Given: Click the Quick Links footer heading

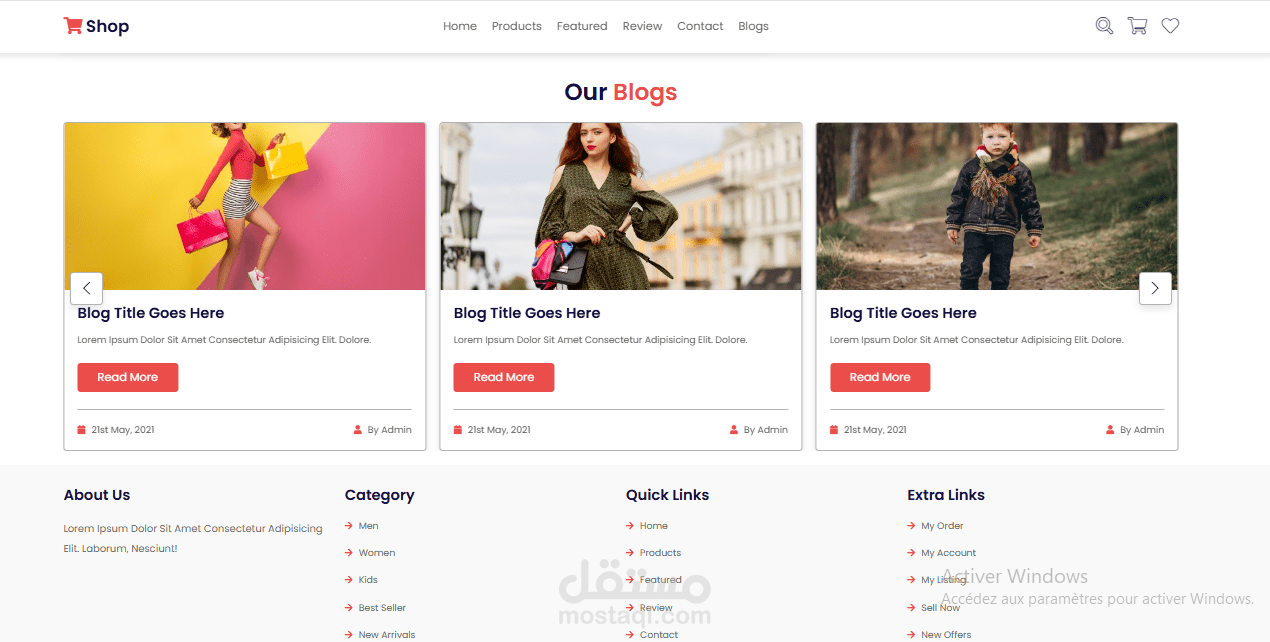Looking at the screenshot, I should tap(668, 495).
